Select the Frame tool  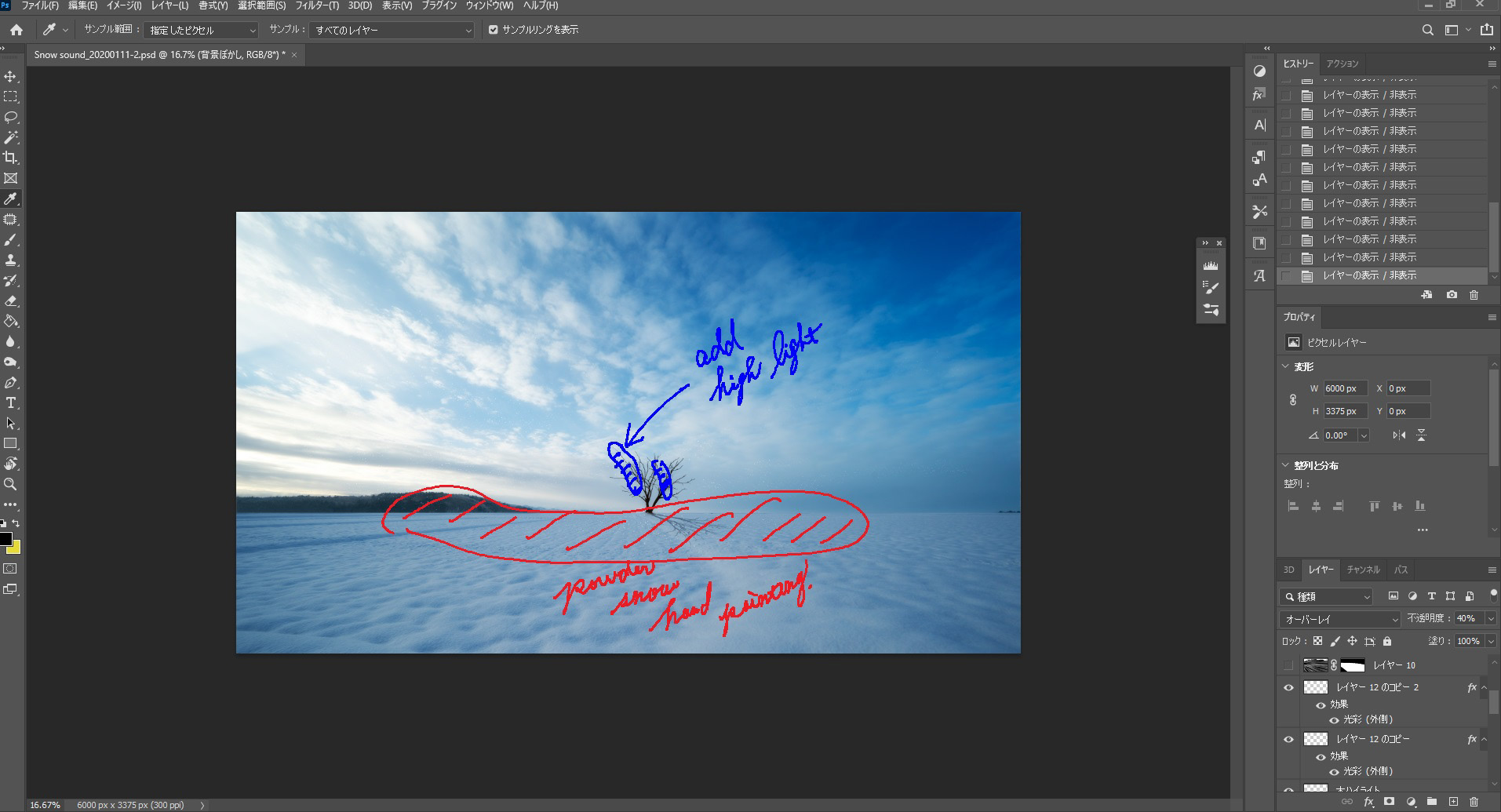coord(11,179)
